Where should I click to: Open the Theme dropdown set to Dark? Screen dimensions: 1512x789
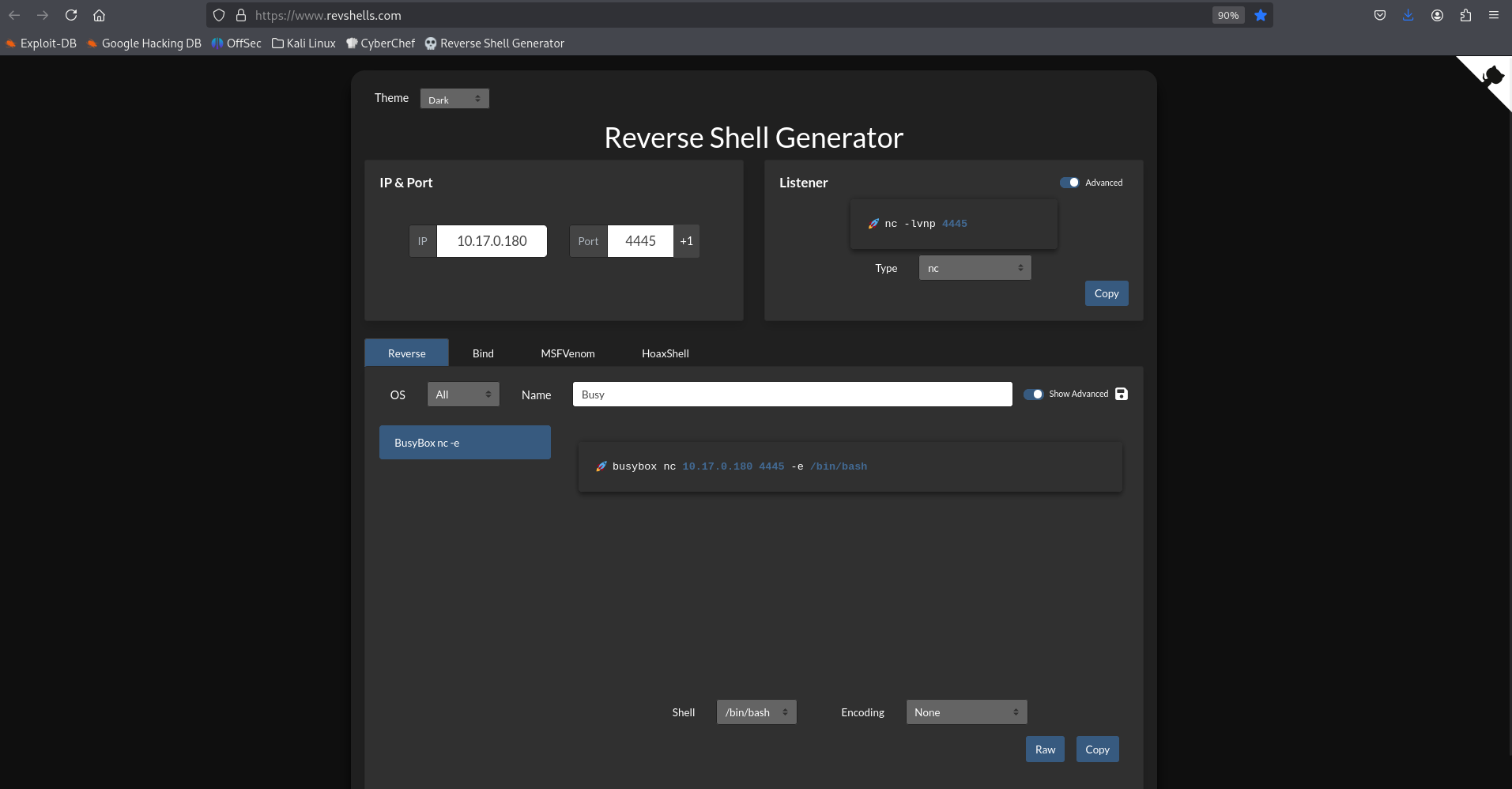coord(454,99)
